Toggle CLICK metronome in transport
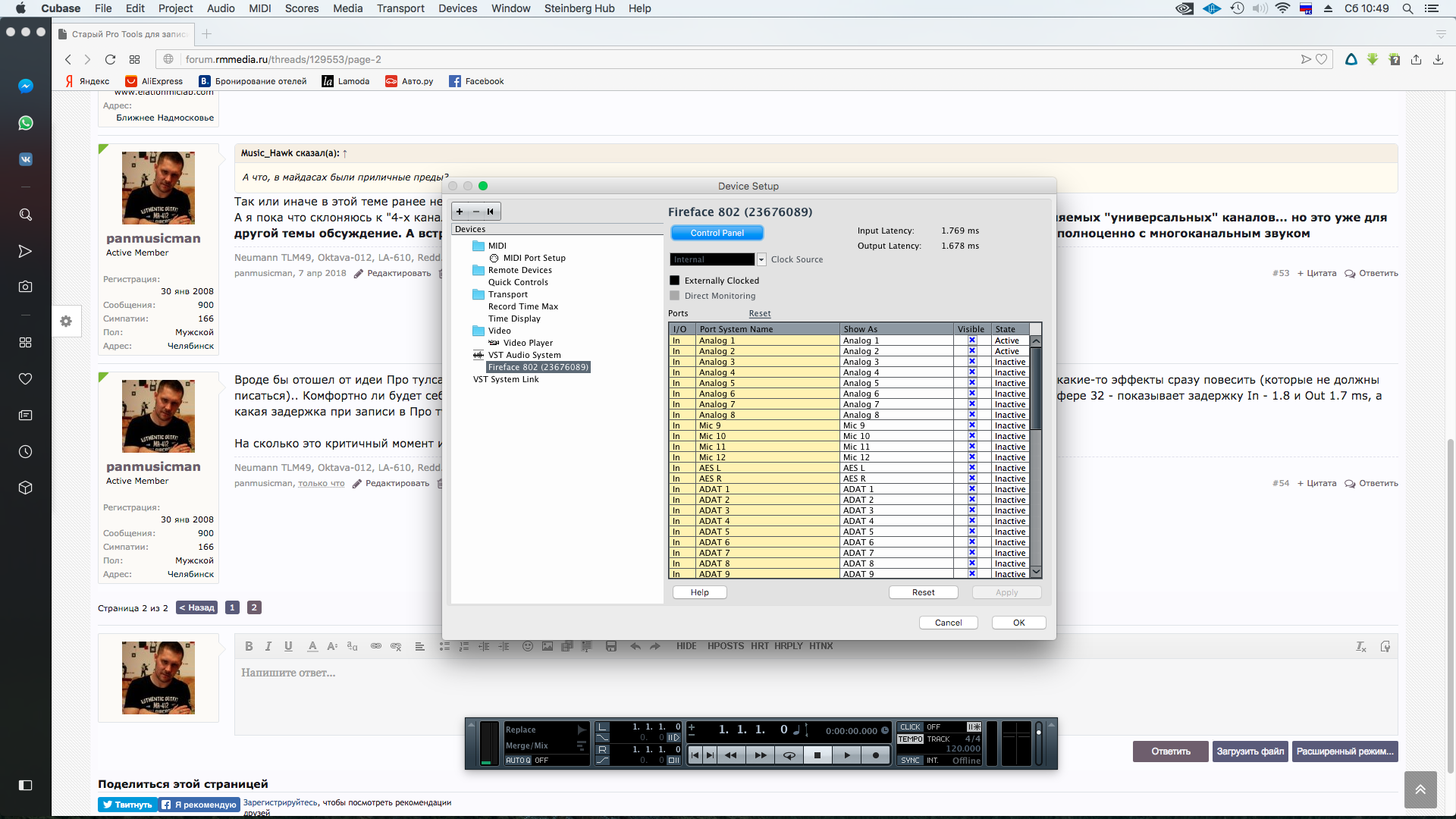 pyautogui.click(x=910, y=726)
